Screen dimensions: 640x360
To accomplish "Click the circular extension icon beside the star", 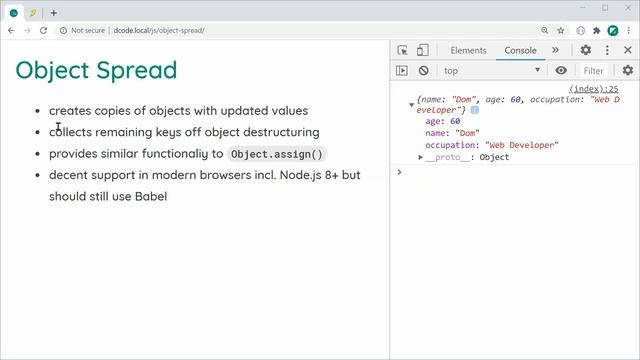I will [580, 31].
